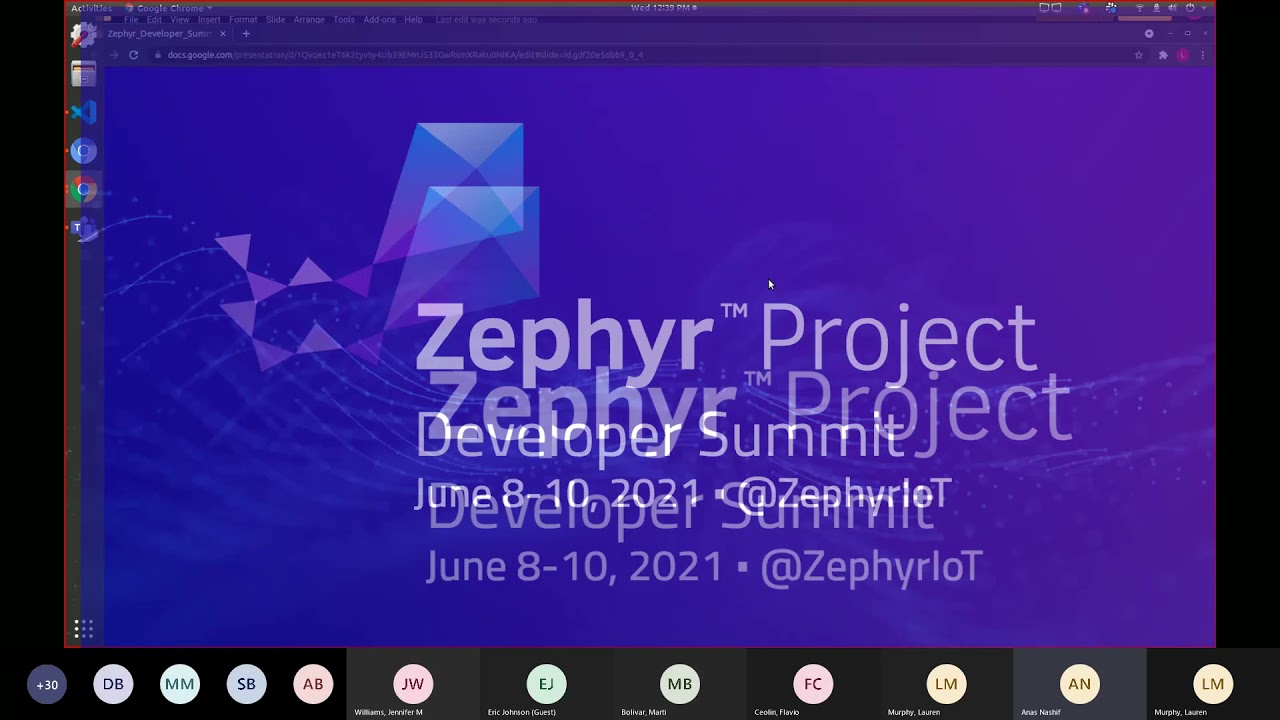The width and height of the screenshot is (1280, 720).
Task: Select Ceolin, Flavio participant tile
Action: tap(813, 684)
